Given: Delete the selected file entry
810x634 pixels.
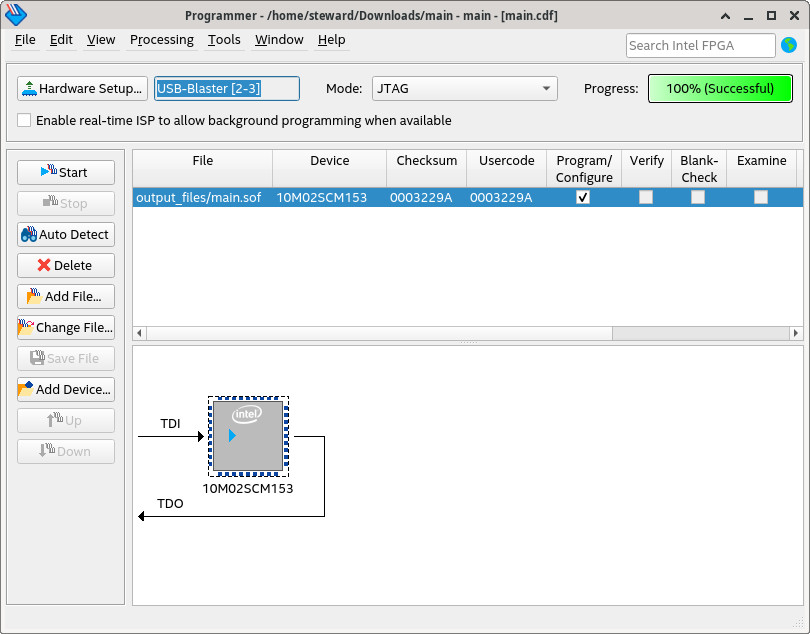Looking at the screenshot, I should point(66,265).
